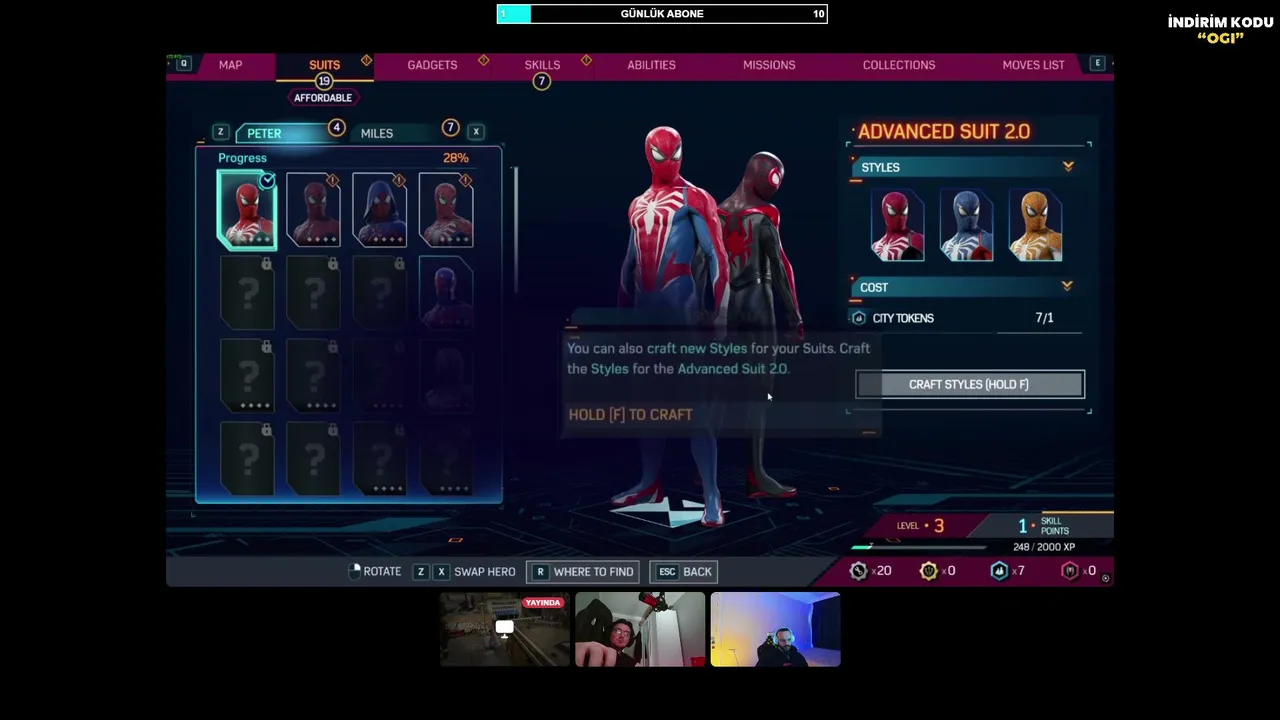This screenshot has width=1280, height=720.
Task: Click the red currency icon at the far right
Action: pyautogui.click(x=1070, y=571)
